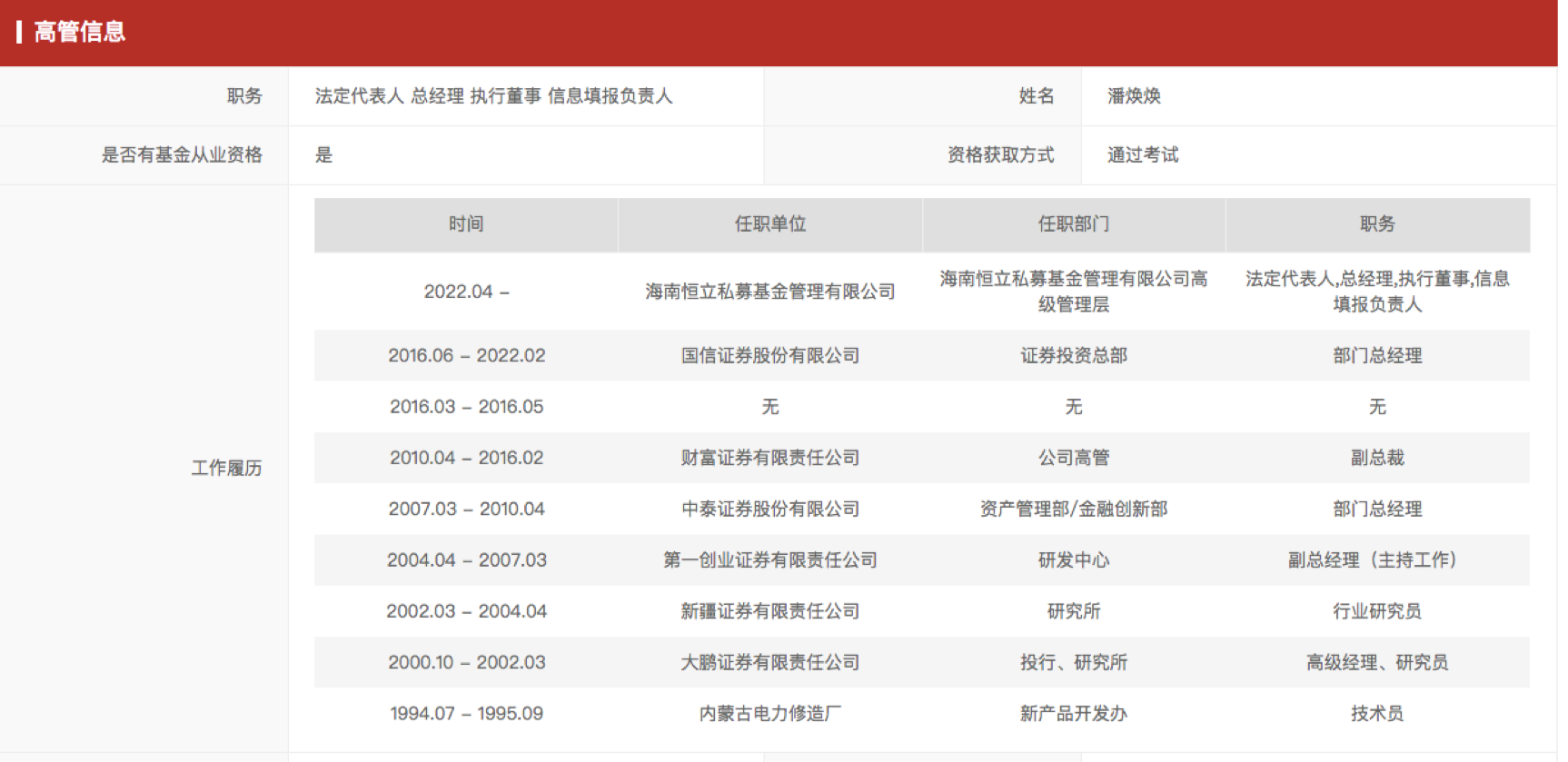
Task: Click 海南恒立私募基金管理有限公司高级管理层 department cell
Action: (1074, 292)
